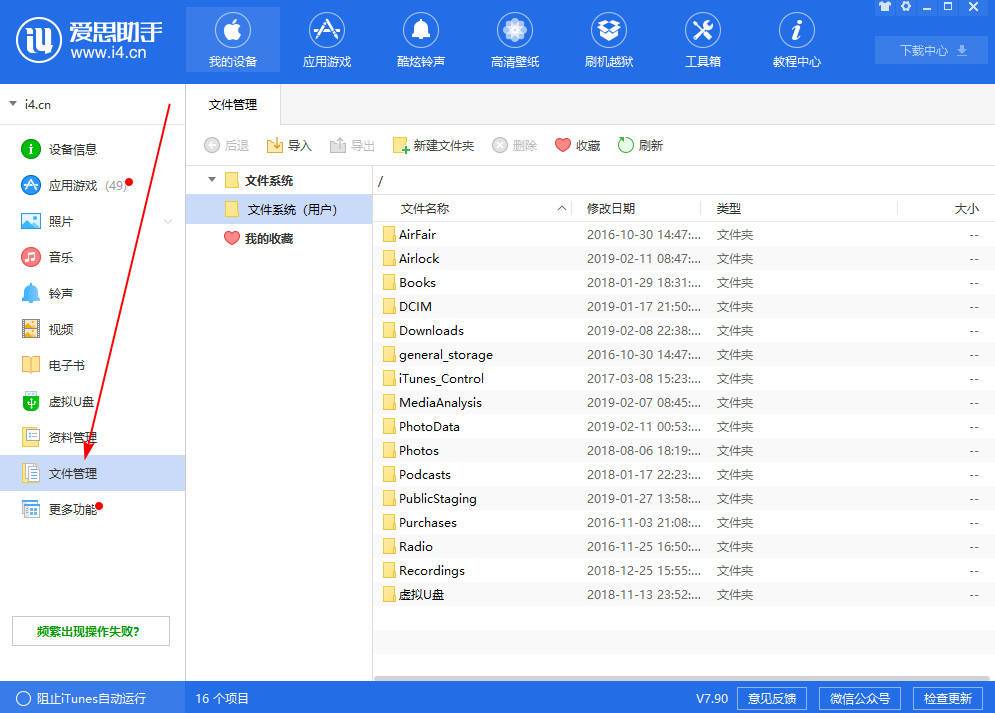Image resolution: width=995 pixels, height=713 pixels.
Task: Open the settings gear in title bar
Action: point(904,7)
